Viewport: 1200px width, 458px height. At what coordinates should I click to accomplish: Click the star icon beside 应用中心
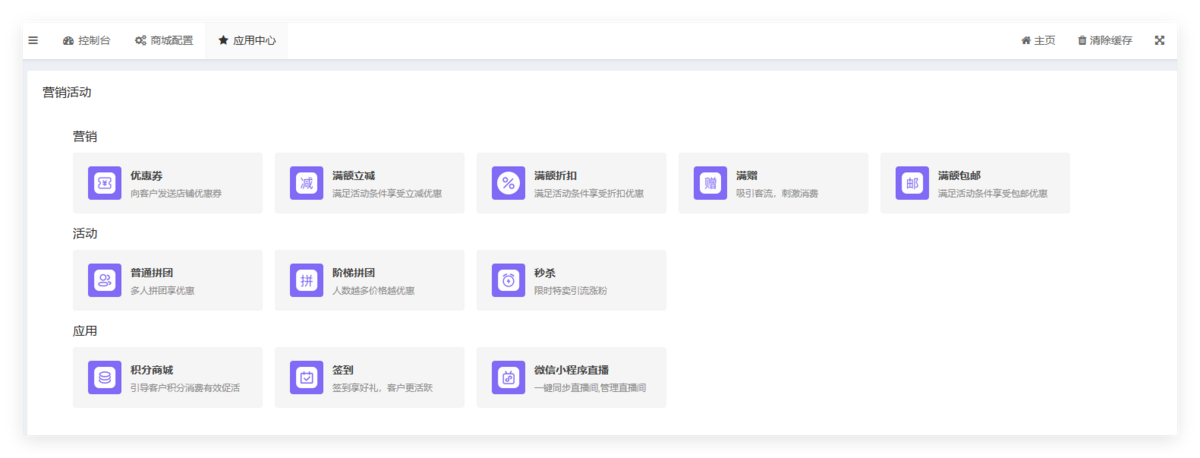[223, 41]
